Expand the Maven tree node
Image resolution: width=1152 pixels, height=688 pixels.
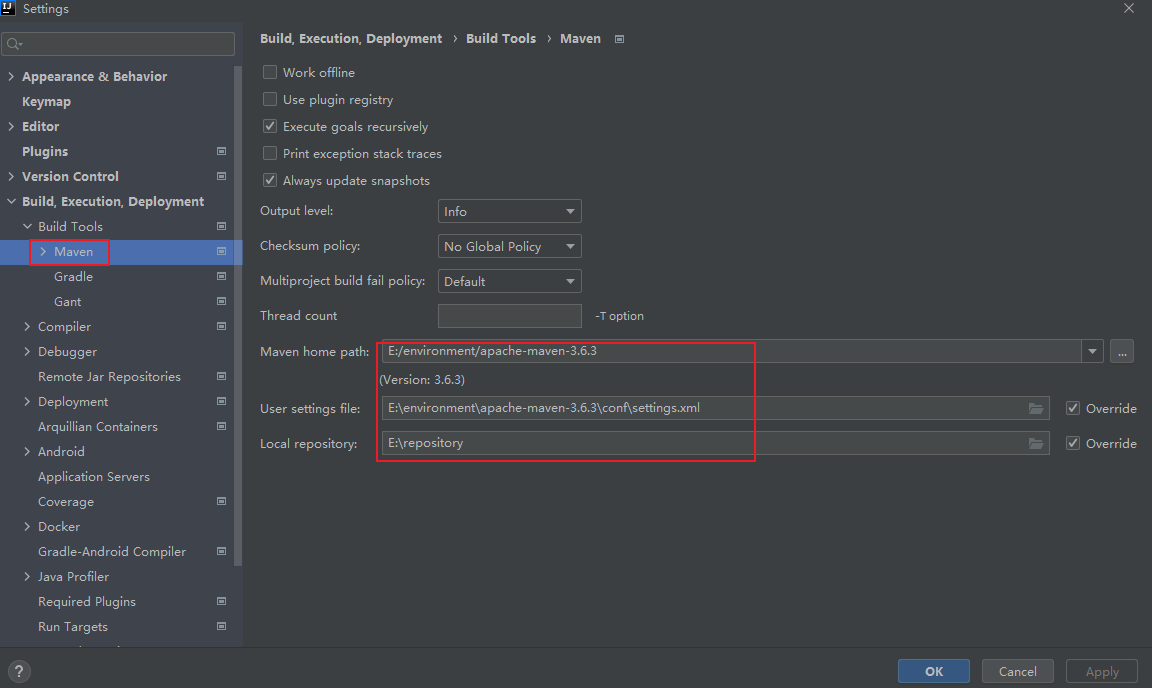(43, 252)
